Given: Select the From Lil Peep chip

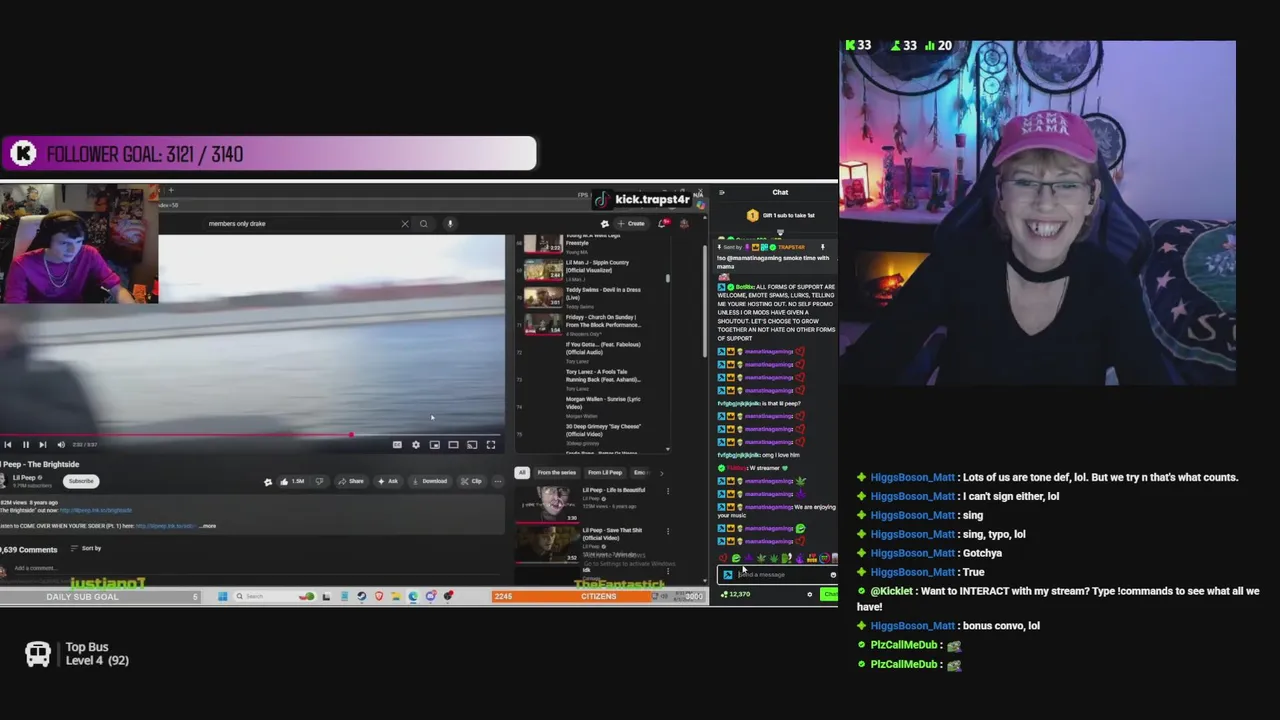Looking at the screenshot, I should 605,473.
